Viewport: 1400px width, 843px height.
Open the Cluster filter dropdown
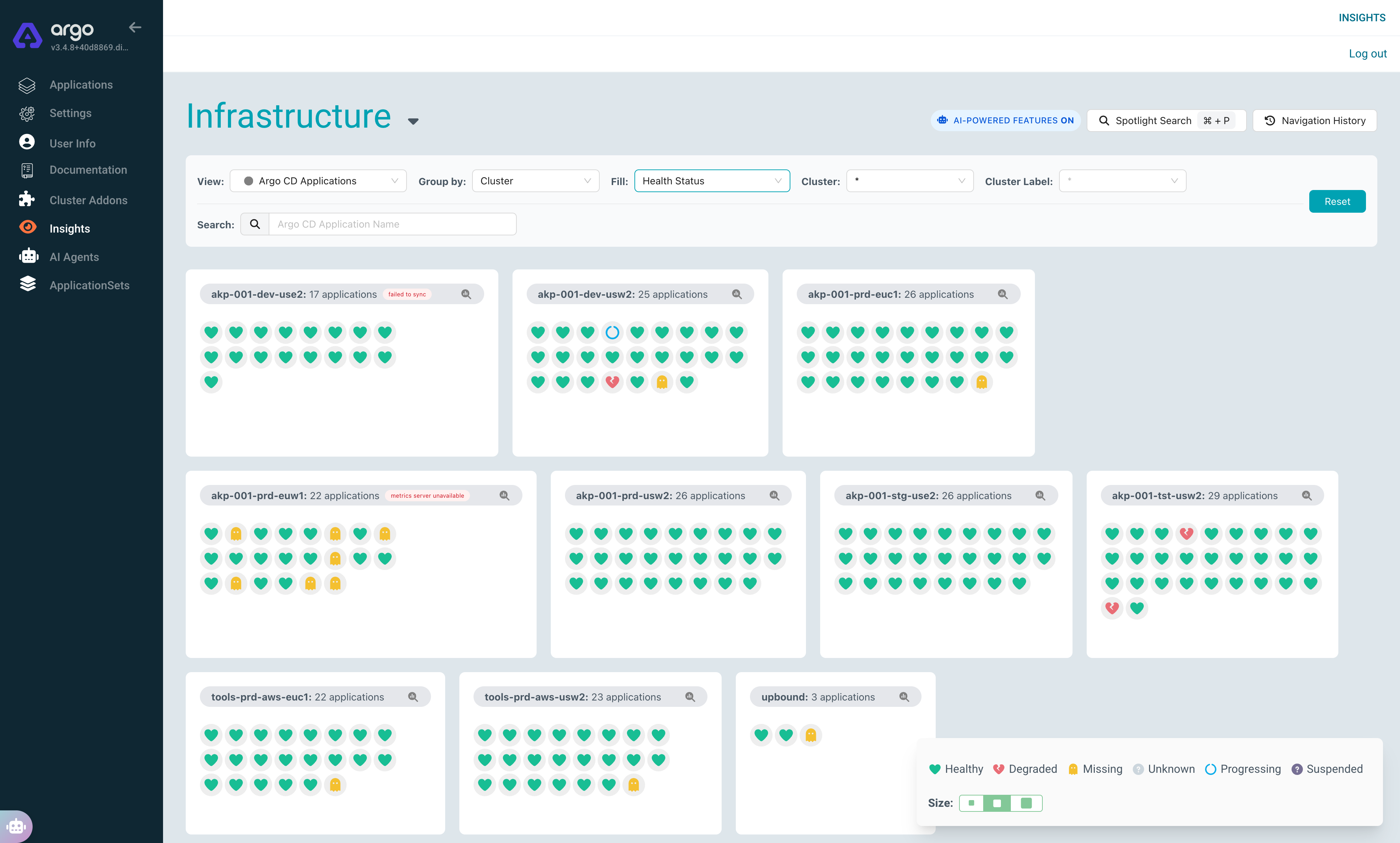tap(910, 181)
